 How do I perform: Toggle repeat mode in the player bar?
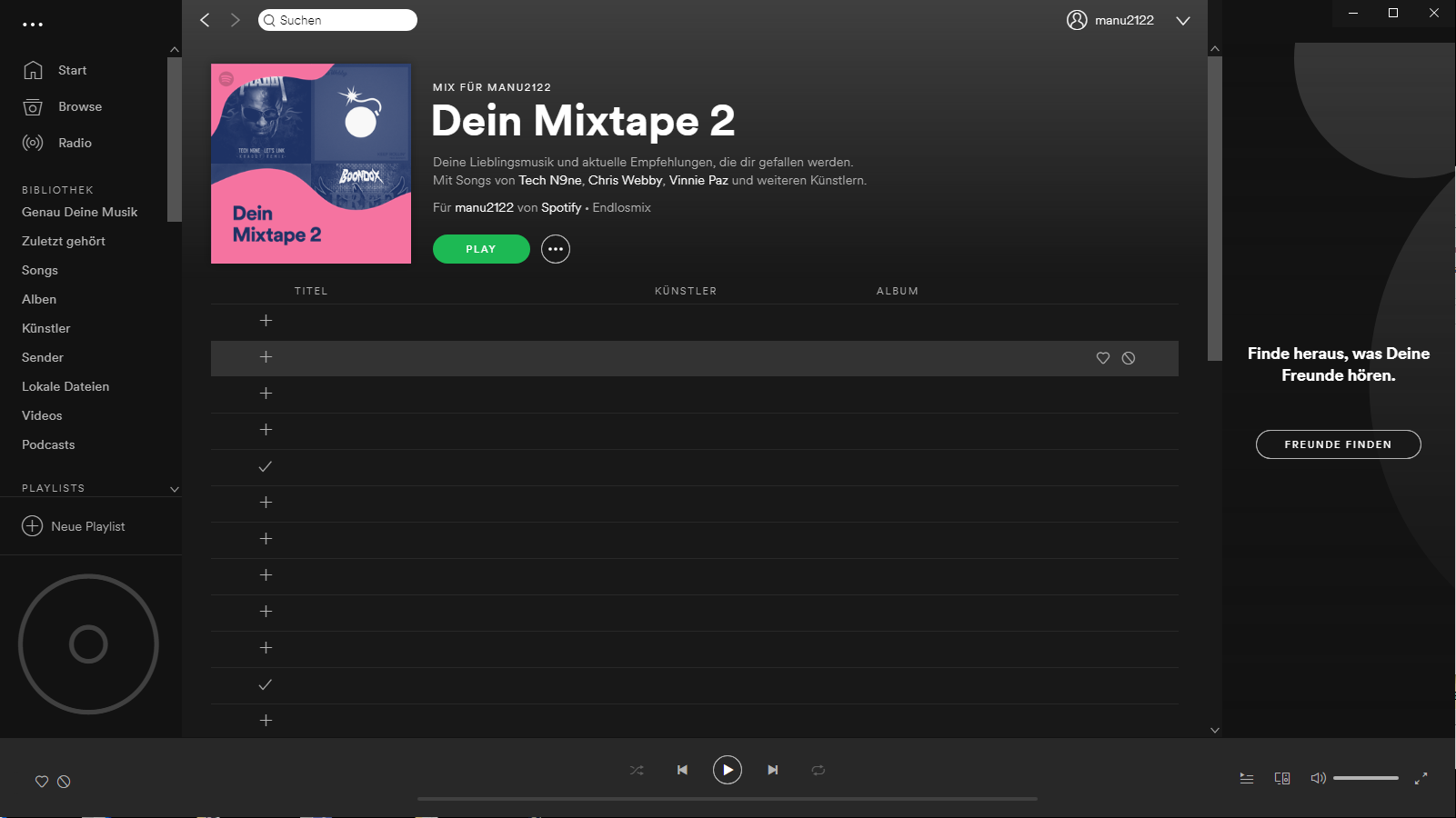tap(818, 770)
